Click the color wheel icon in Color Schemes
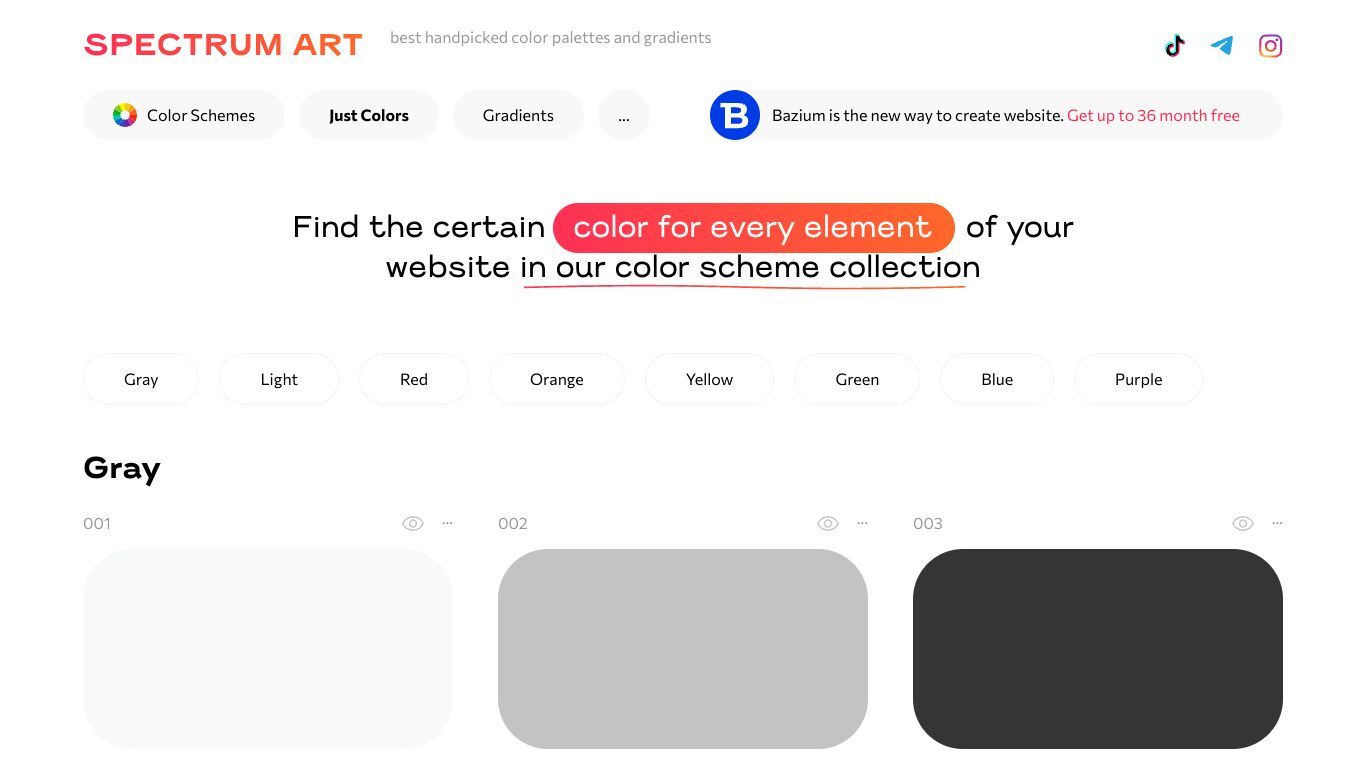This screenshot has height=768, width=1366. (x=124, y=115)
